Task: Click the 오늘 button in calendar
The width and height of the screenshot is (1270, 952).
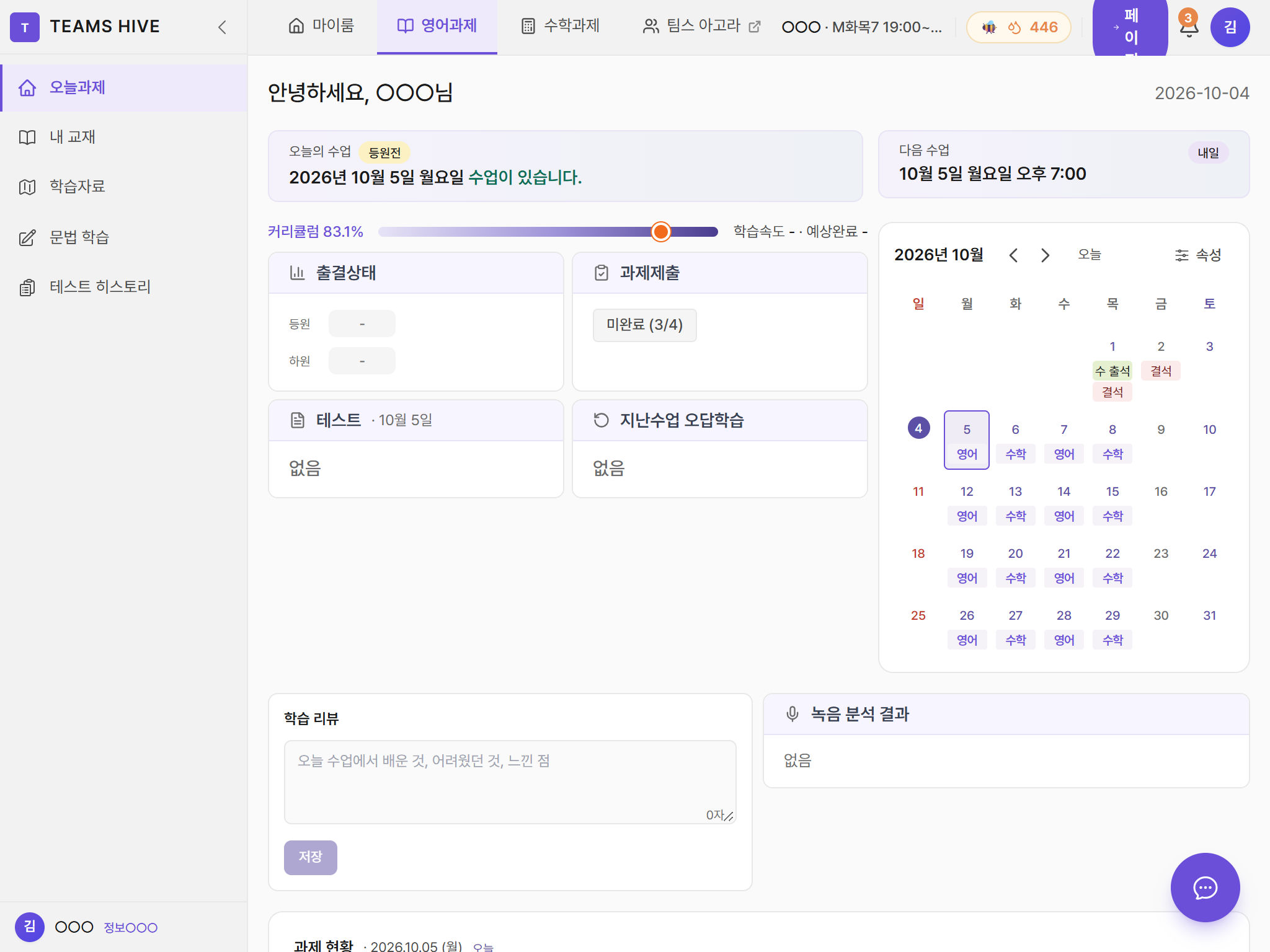Action: [1089, 255]
